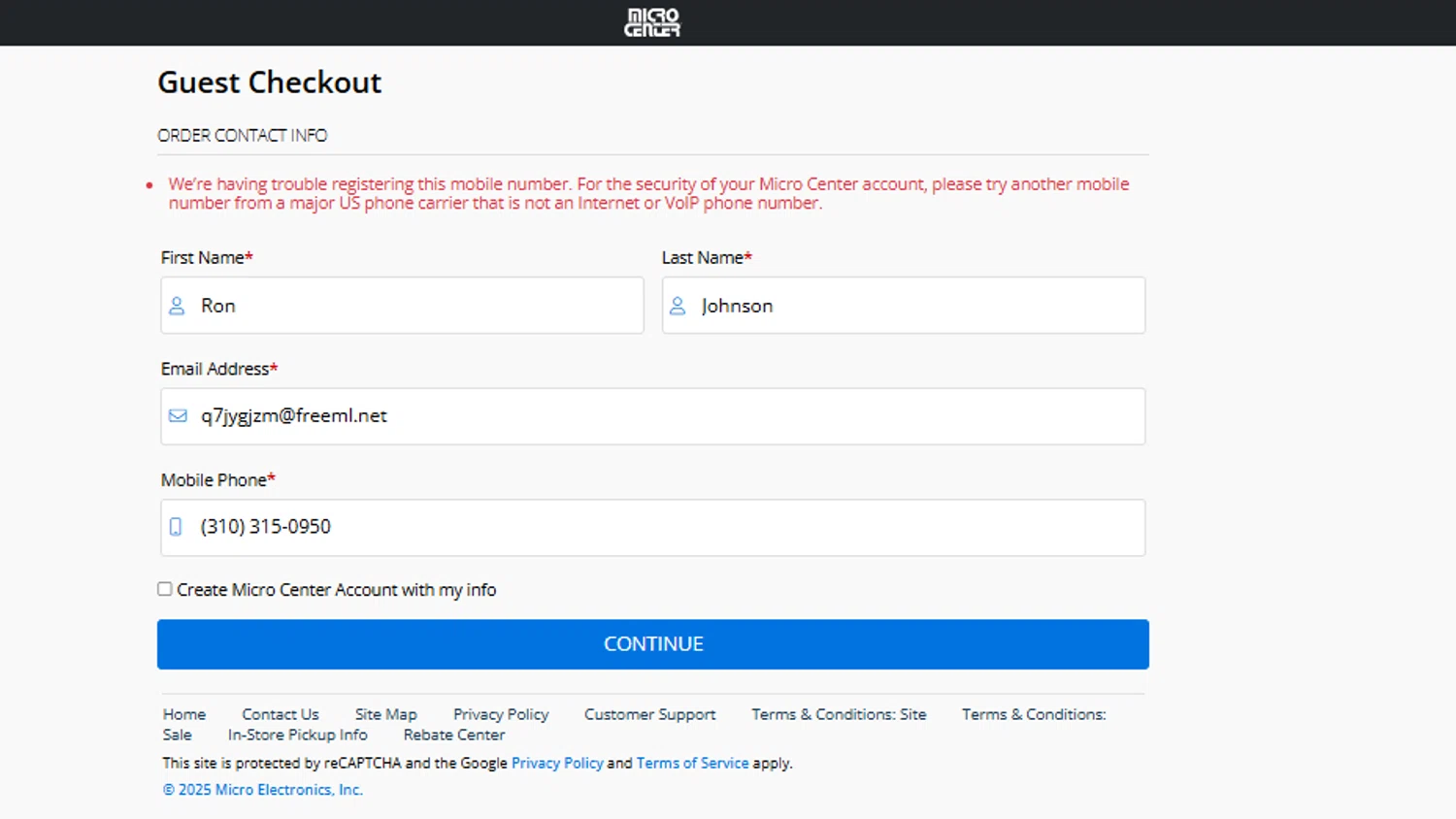Click the envelope icon in Email field
The image size is (1456, 819).
click(x=178, y=416)
